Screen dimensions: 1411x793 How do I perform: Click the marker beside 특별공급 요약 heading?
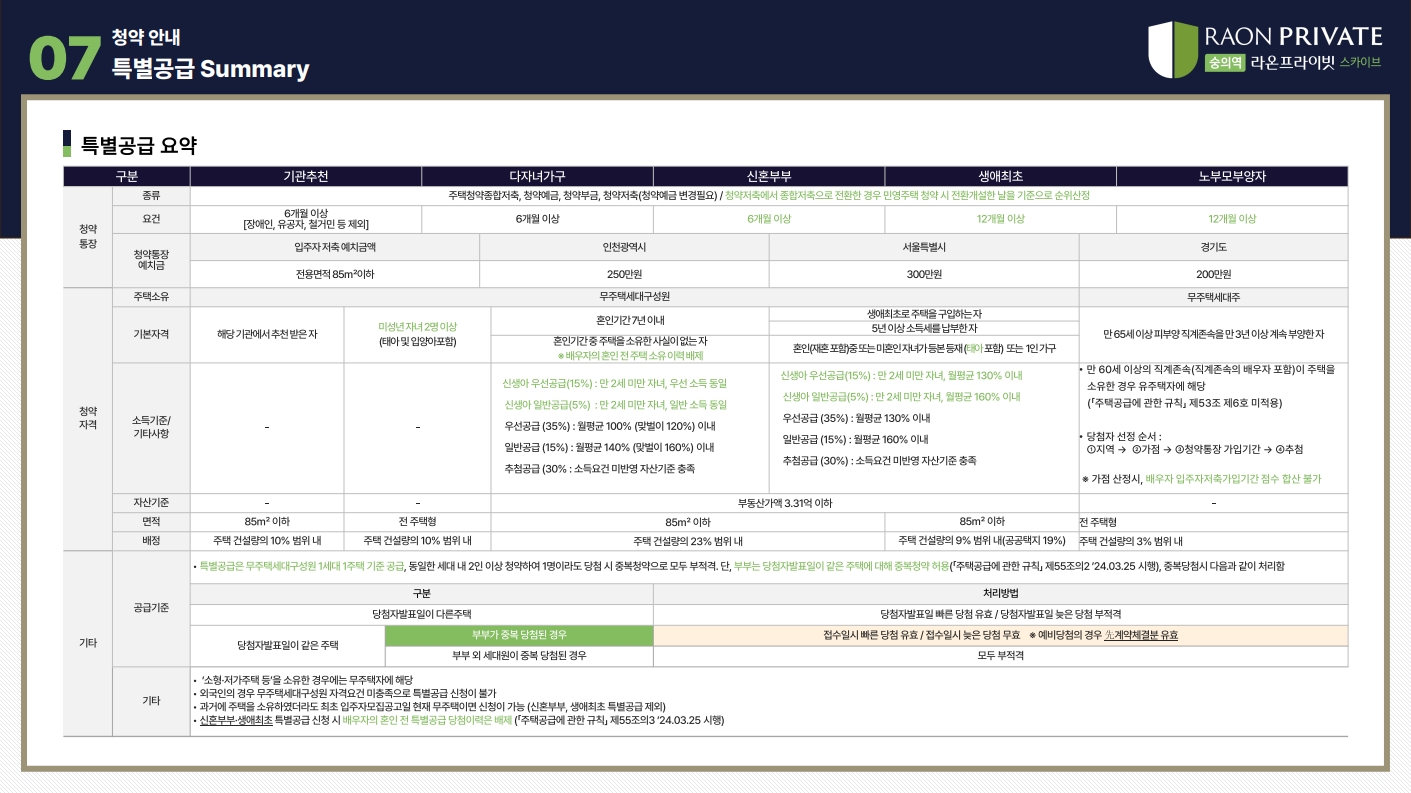67,144
